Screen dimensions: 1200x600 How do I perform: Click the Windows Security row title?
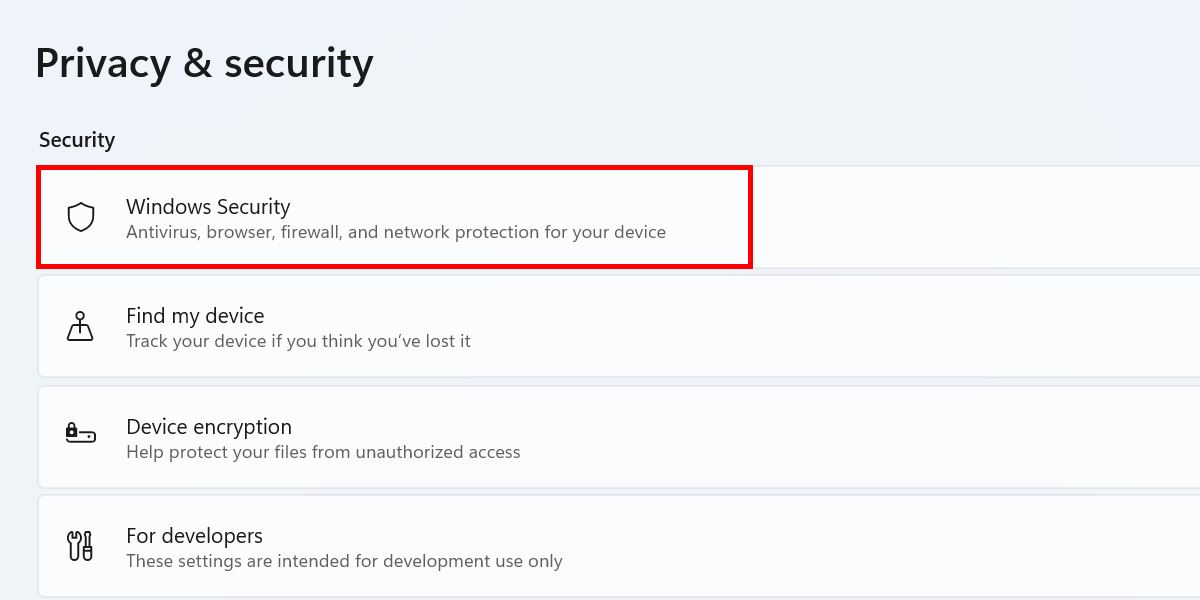tap(208, 207)
